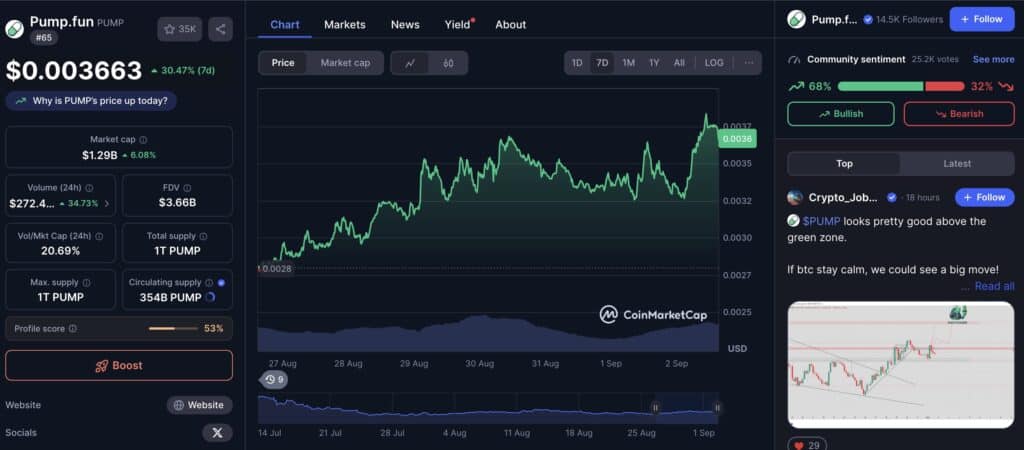Click Why is PUMP's price up today
The width and height of the screenshot is (1024, 450).
(x=91, y=101)
